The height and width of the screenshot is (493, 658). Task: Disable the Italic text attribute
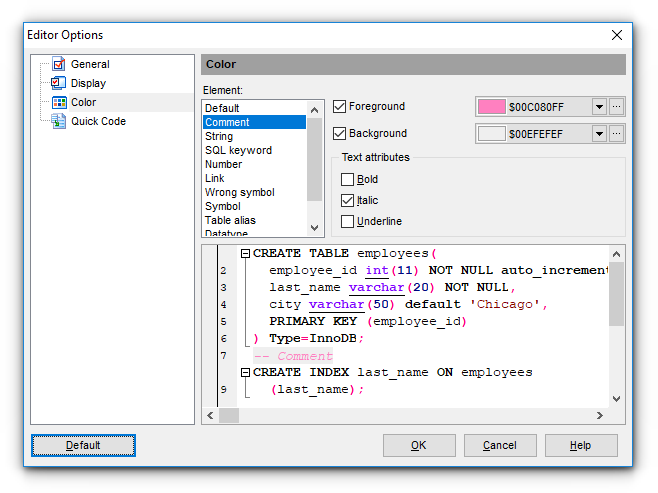(x=348, y=201)
